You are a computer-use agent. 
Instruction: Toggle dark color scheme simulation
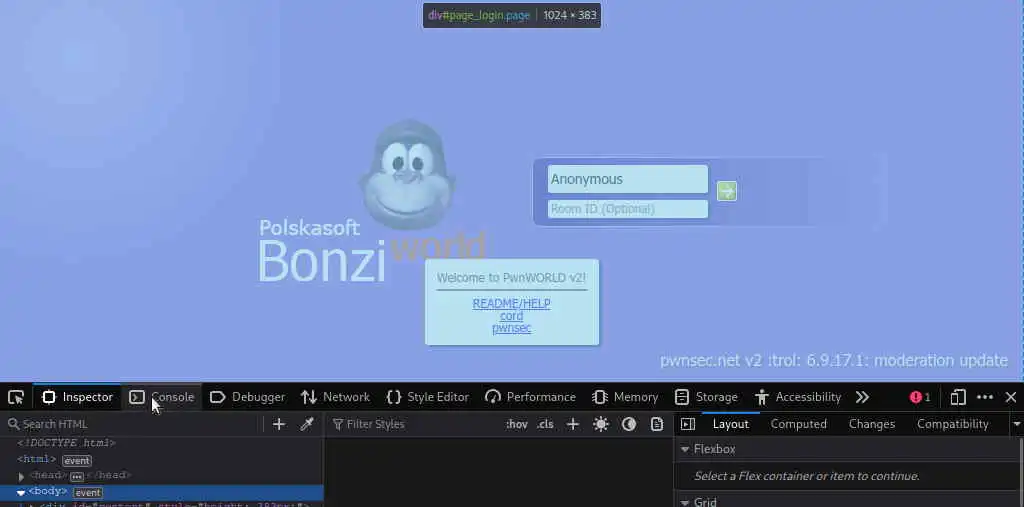pyautogui.click(x=629, y=424)
